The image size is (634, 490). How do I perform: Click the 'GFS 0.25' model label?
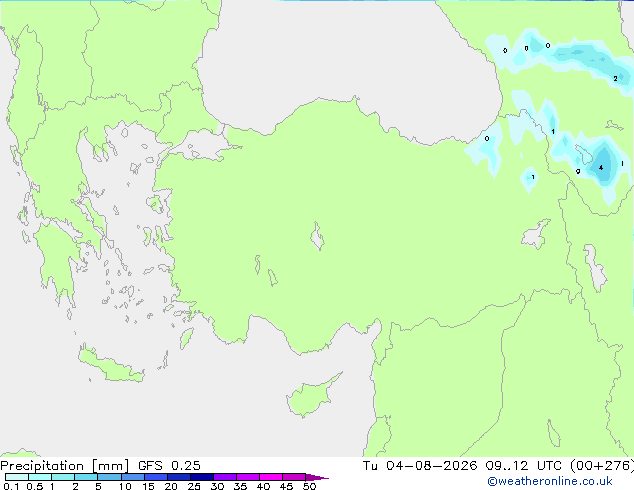(169, 466)
